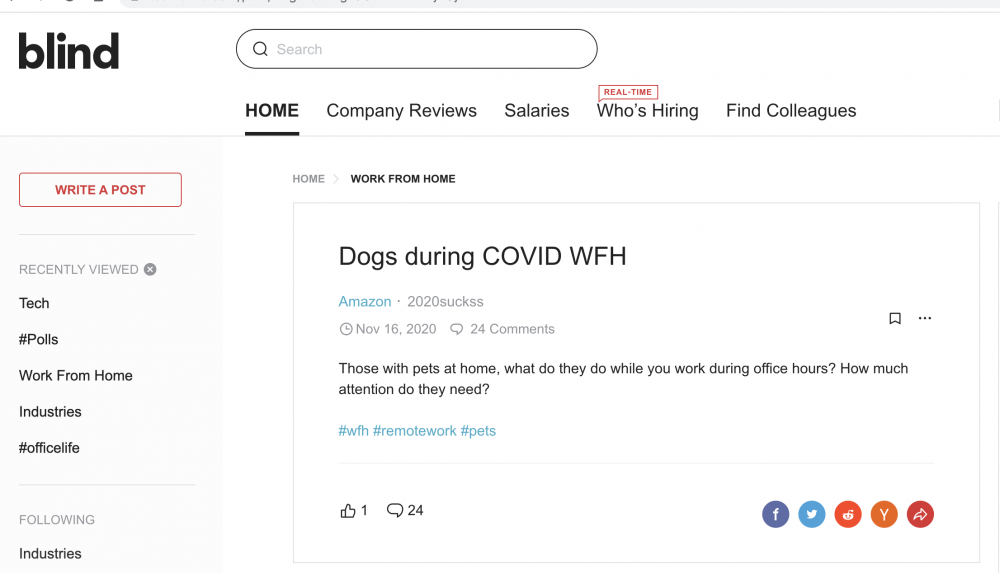
Task: Open the Amazon company link
Action: (x=365, y=301)
